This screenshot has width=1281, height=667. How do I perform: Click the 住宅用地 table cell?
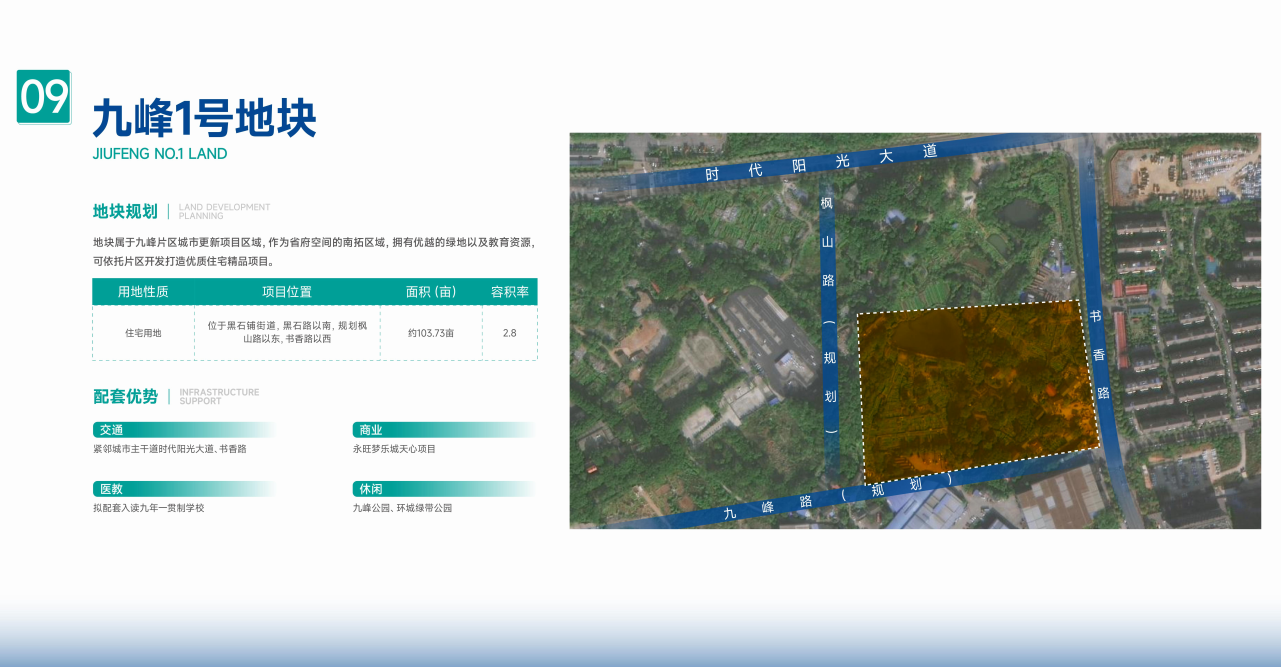143,333
